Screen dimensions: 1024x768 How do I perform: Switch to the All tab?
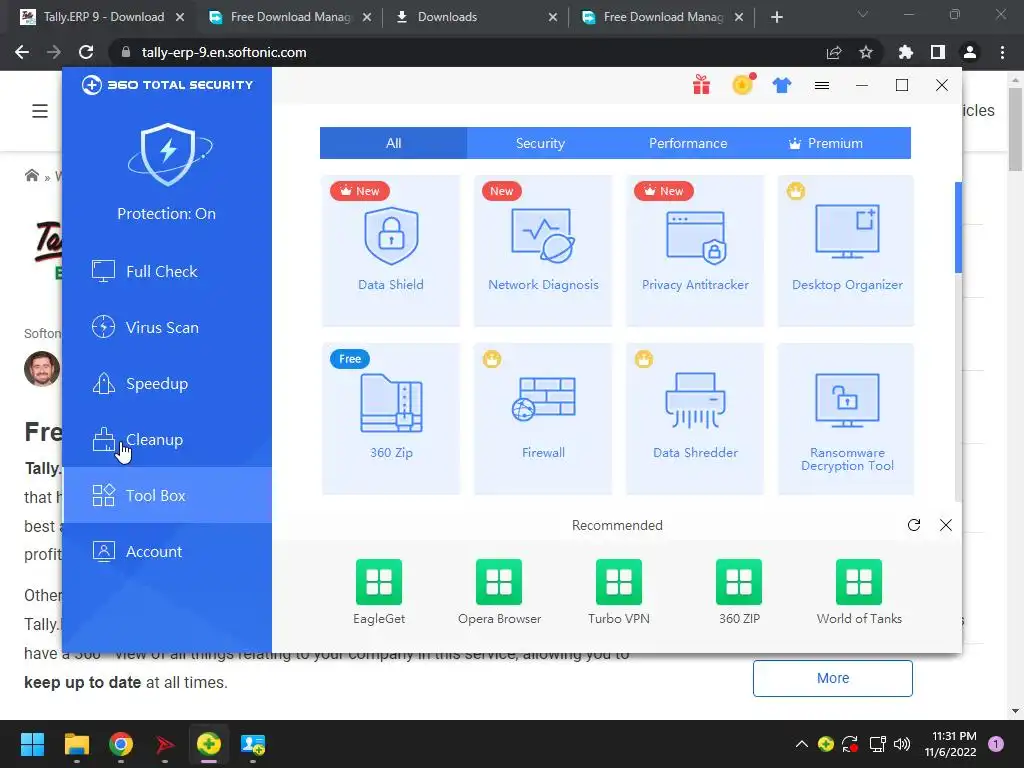click(x=393, y=143)
